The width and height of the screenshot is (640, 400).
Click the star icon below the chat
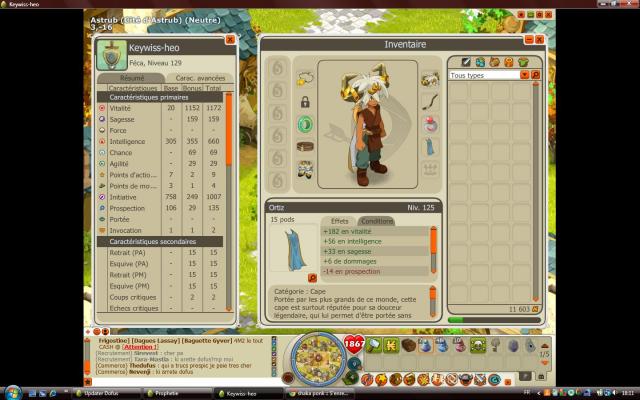(88, 382)
